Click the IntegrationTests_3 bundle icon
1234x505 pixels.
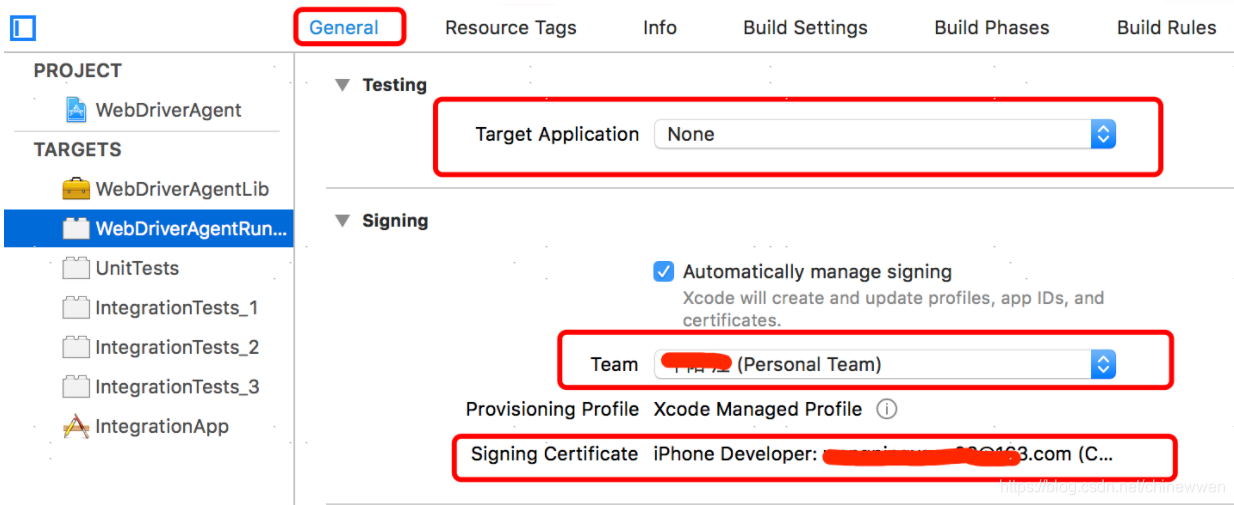(76, 386)
